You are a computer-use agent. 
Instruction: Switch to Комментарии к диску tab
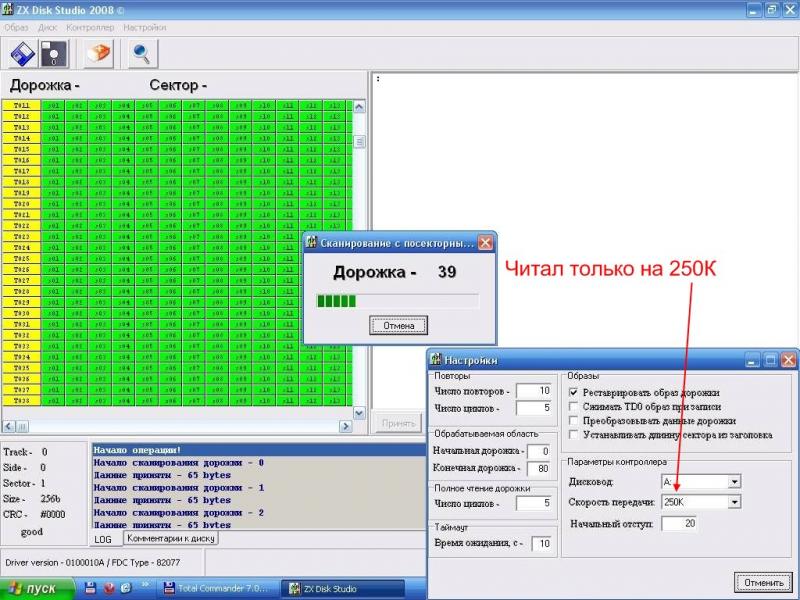(170, 539)
